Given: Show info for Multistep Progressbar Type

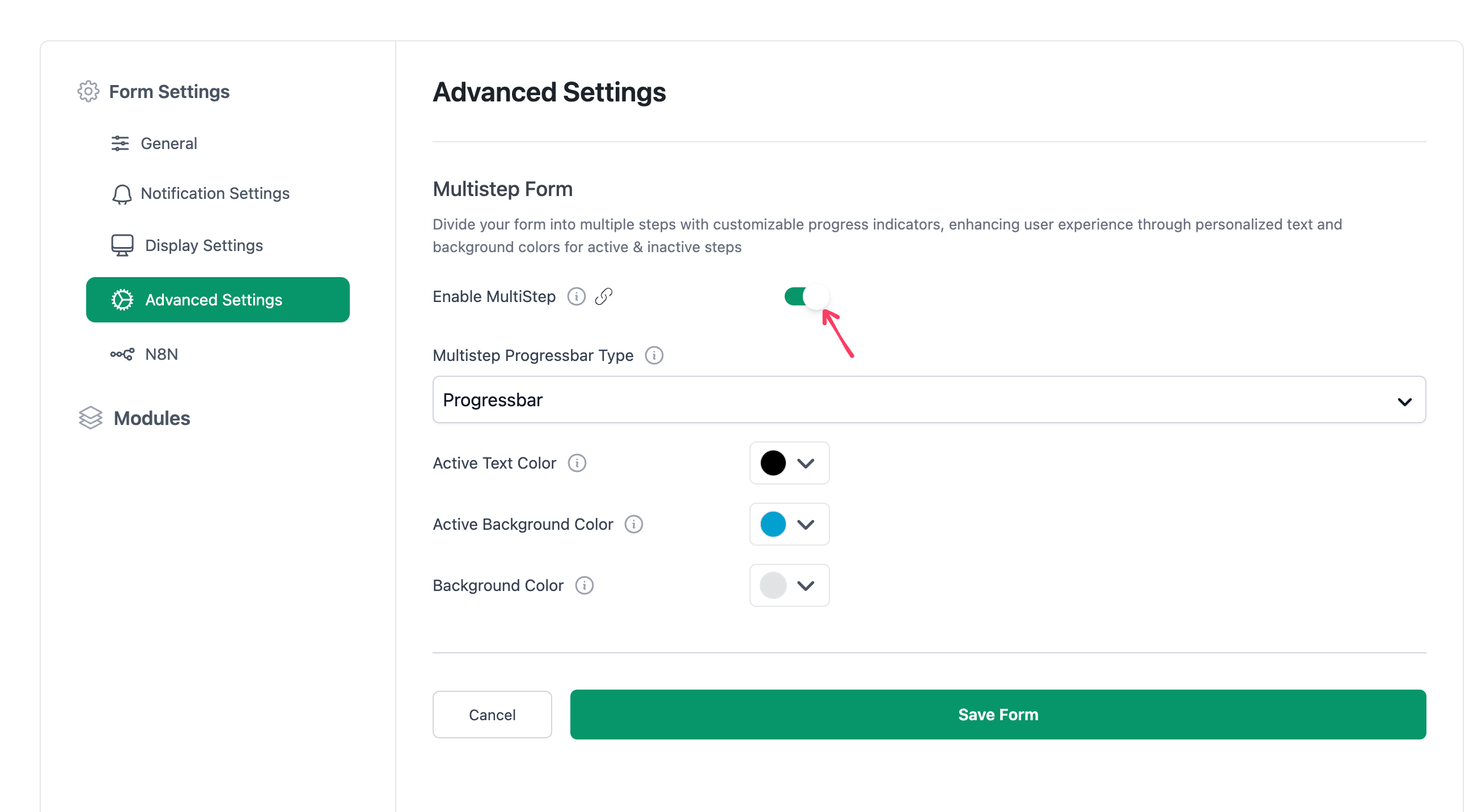Looking at the screenshot, I should point(654,355).
